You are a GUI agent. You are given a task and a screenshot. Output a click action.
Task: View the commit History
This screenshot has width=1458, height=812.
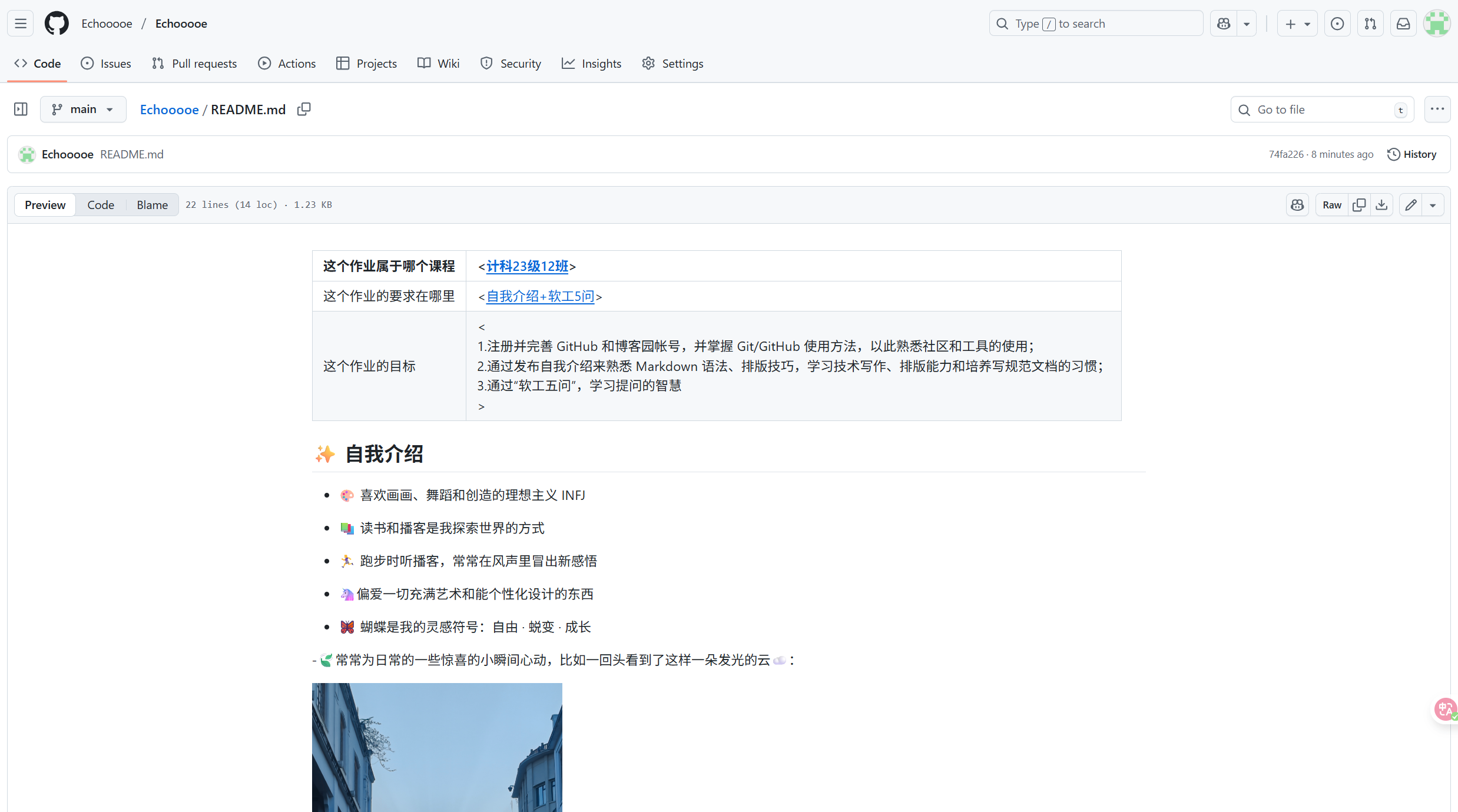[1412, 154]
